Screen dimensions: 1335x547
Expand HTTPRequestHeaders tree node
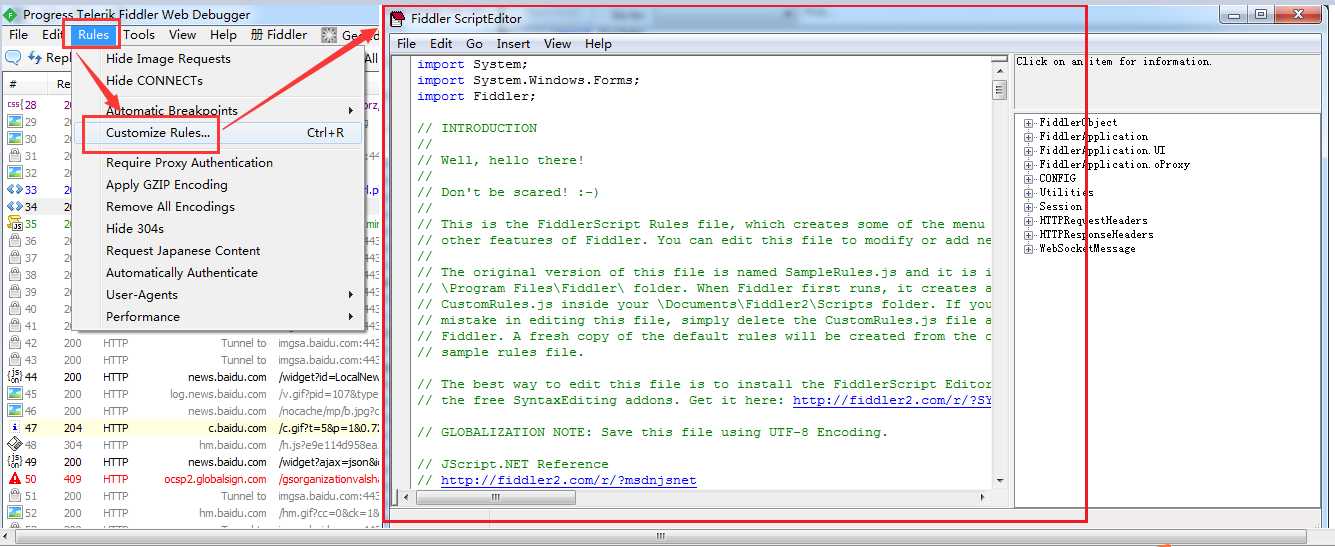(x=1028, y=221)
